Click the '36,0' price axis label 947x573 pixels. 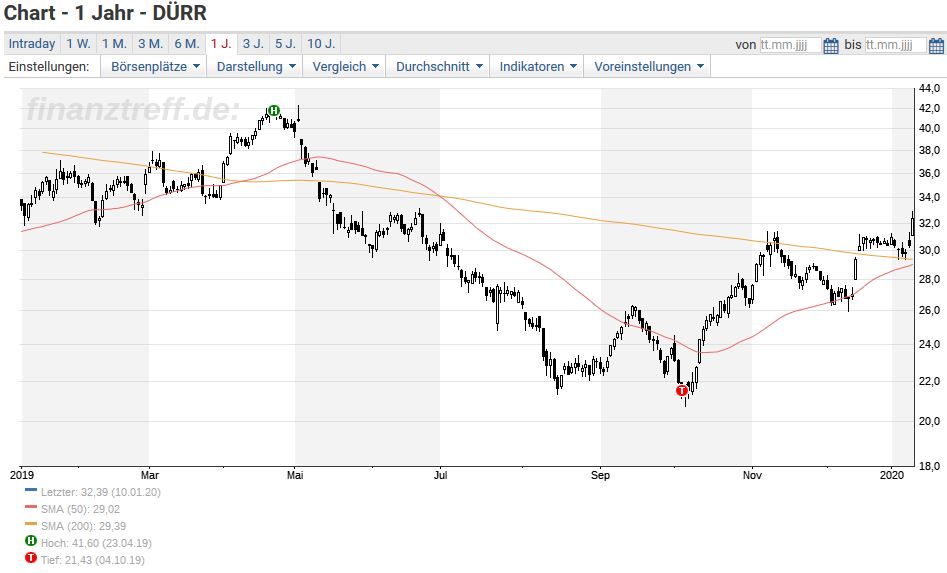click(929, 173)
